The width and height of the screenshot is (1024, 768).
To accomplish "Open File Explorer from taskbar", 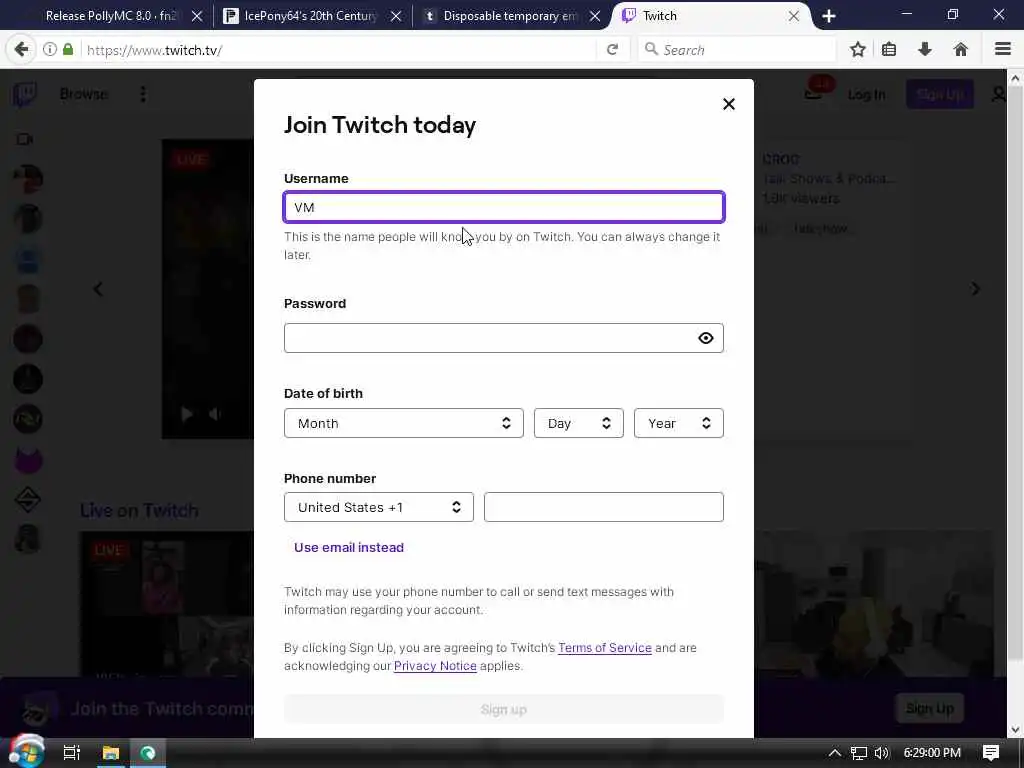I will point(111,753).
